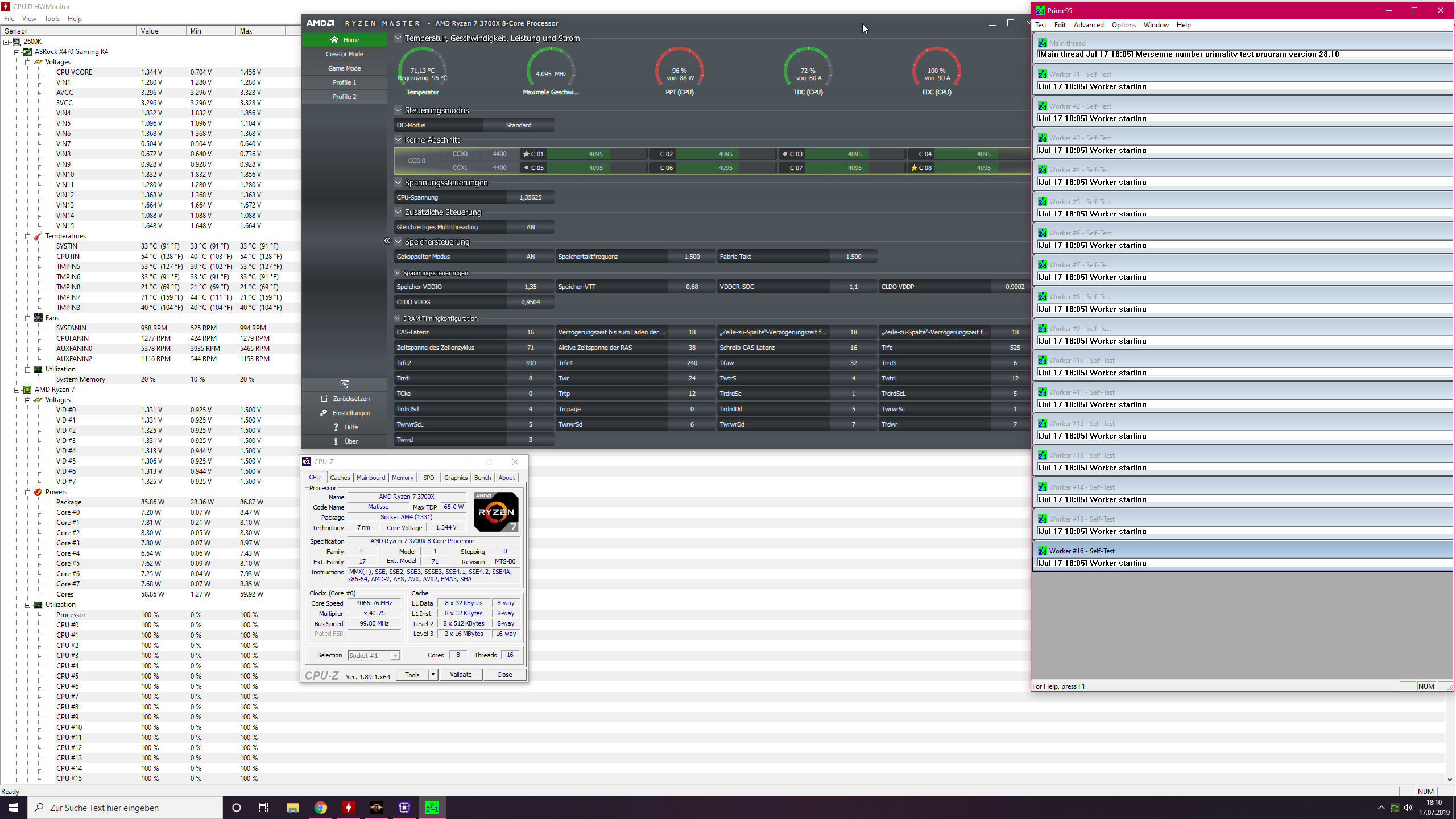
Task: Toggle Gleichzeitiges Multithreading AN value
Action: pyautogui.click(x=530, y=227)
